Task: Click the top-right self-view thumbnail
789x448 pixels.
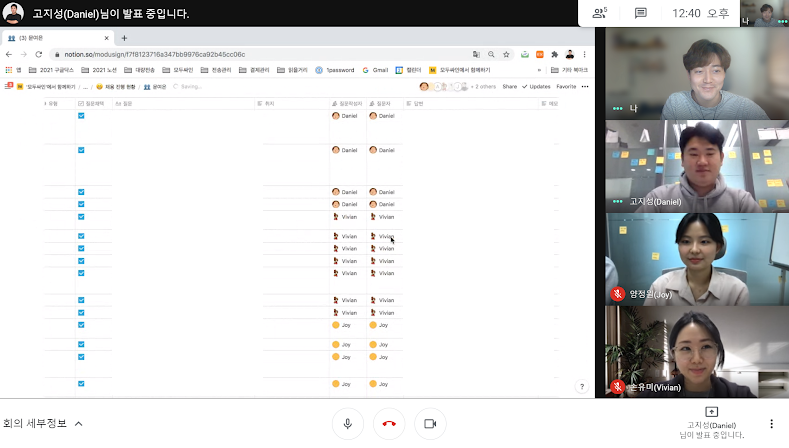Action: click(x=764, y=13)
